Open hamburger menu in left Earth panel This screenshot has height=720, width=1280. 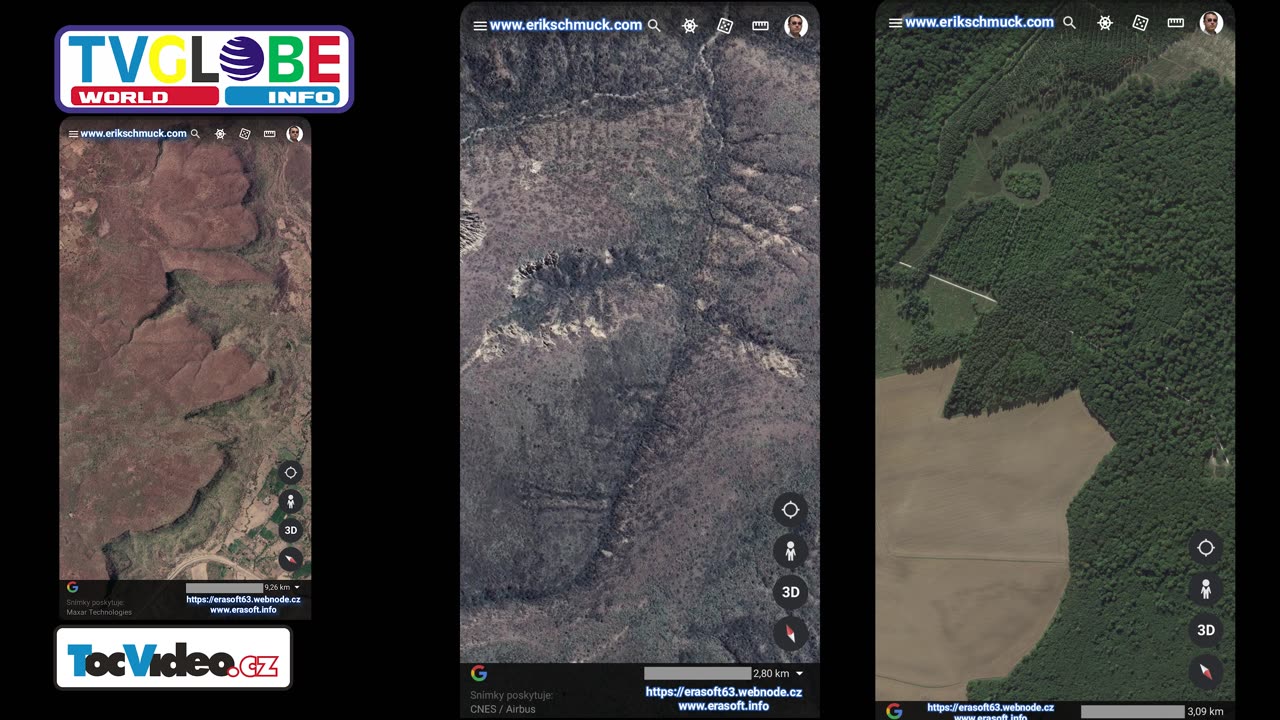point(73,134)
